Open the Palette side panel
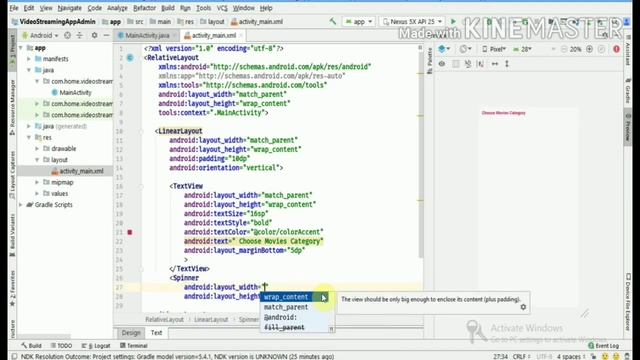640x360 pixels. [x=429, y=61]
